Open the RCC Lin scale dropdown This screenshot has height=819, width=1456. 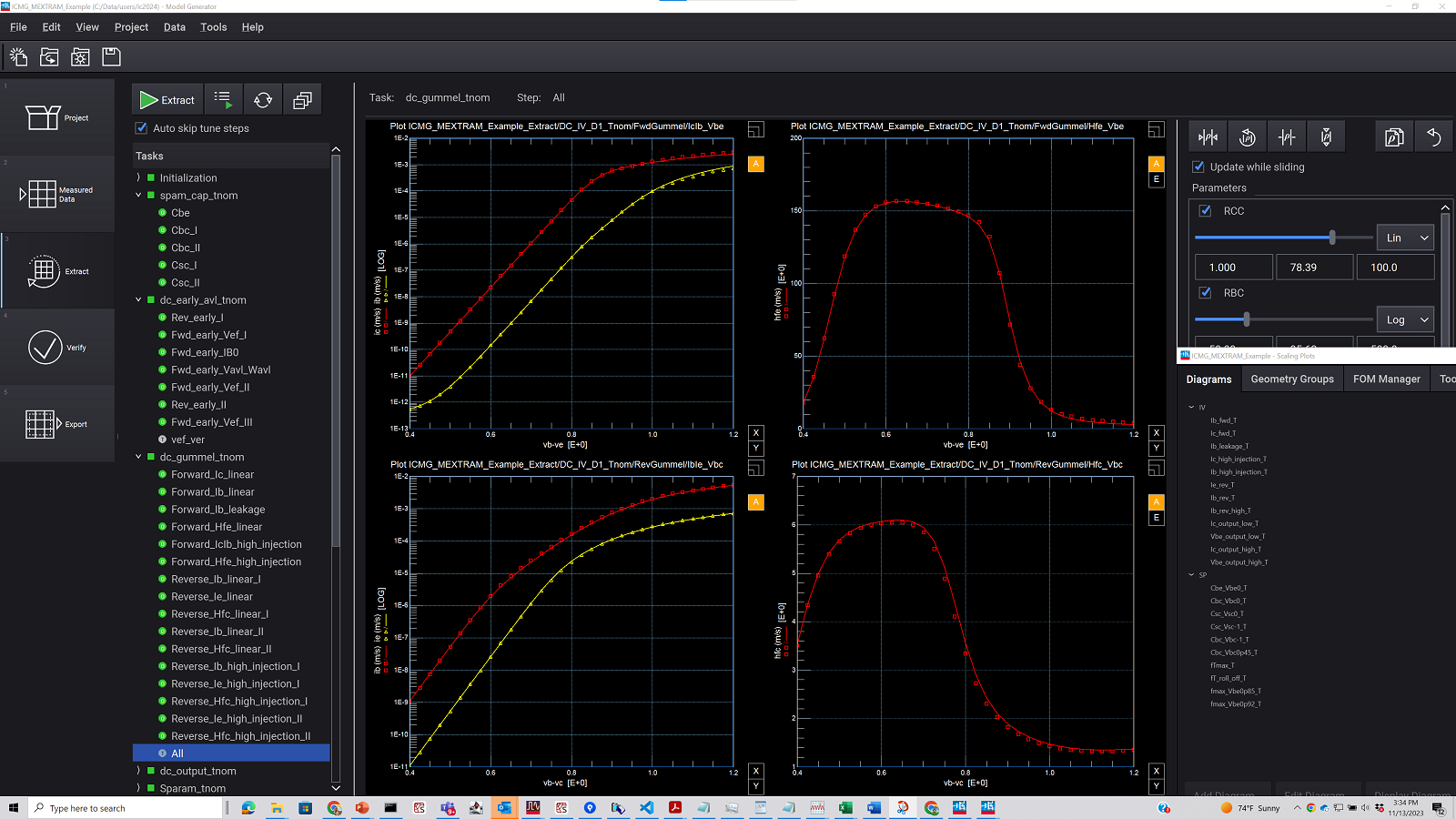1404,238
